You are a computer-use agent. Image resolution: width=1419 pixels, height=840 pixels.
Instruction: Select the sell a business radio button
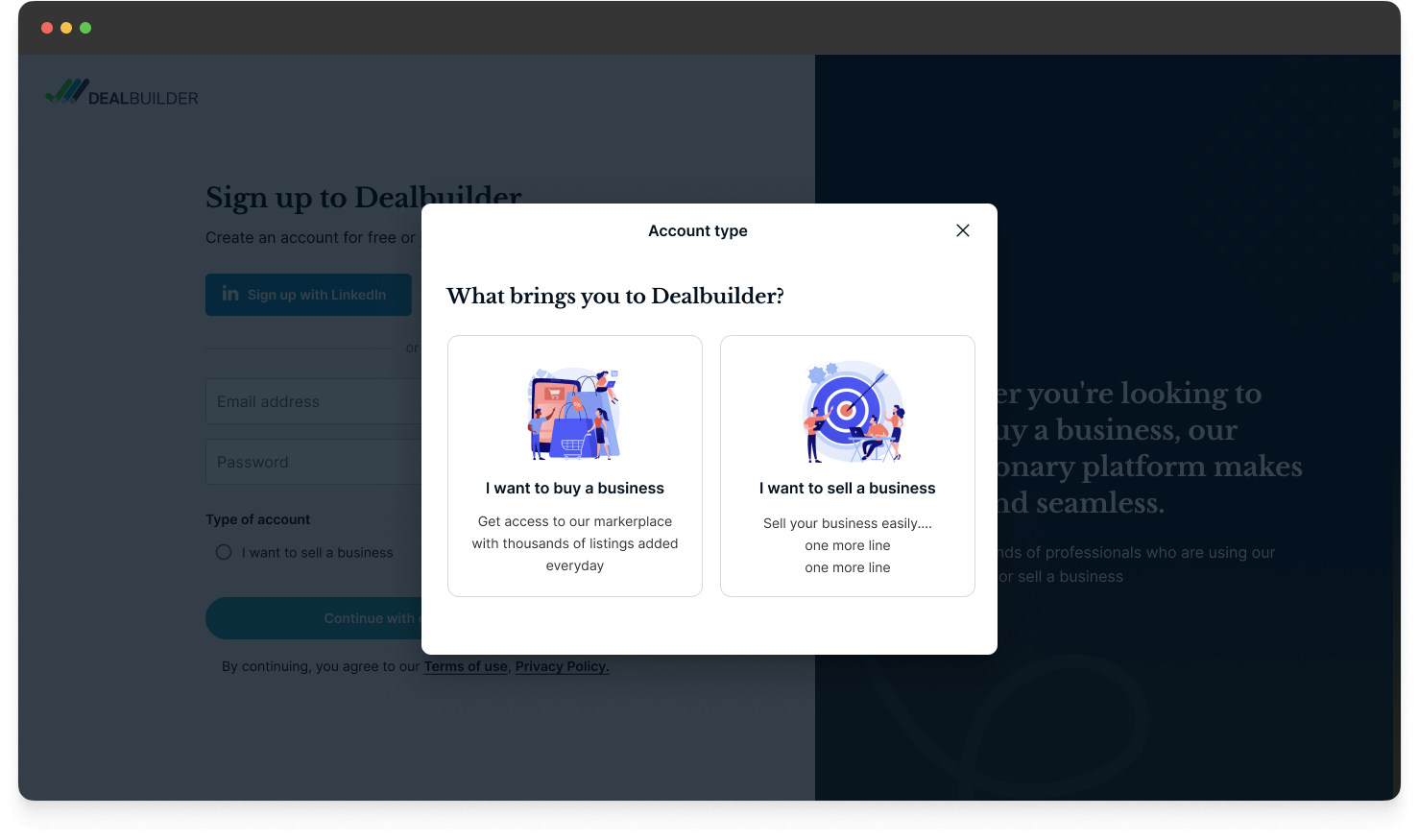coord(224,552)
